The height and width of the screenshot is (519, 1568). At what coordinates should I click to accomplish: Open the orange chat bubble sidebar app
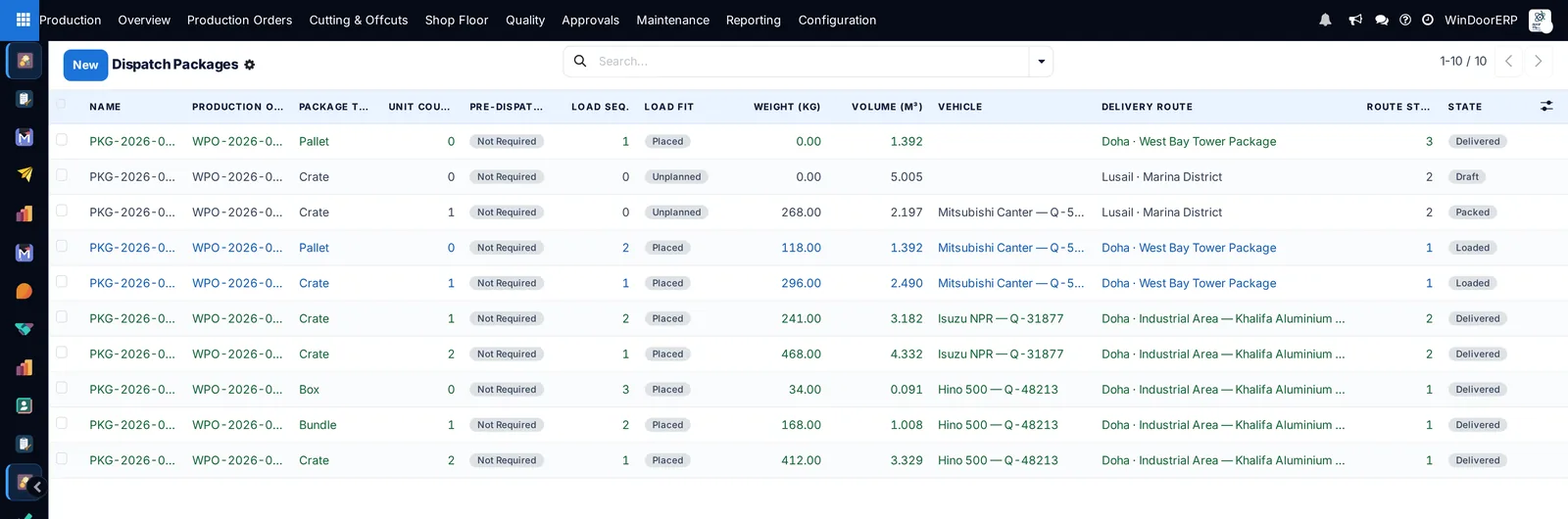point(24,291)
